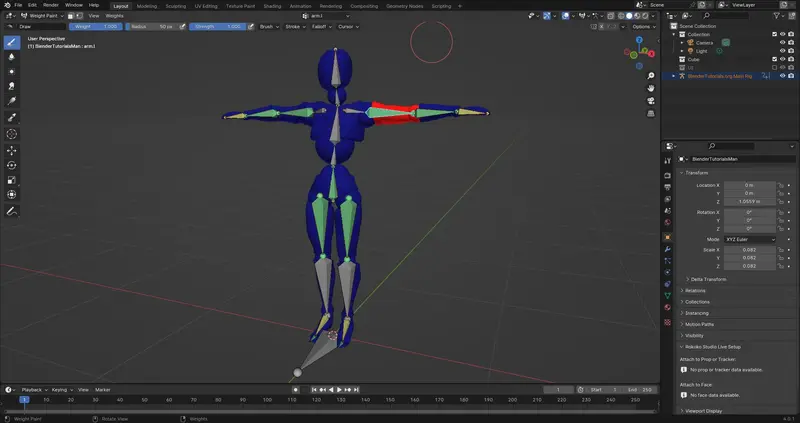This screenshot has width=800, height=423.
Task: Open the Cursor settings dropdown
Action: point(348,27)
